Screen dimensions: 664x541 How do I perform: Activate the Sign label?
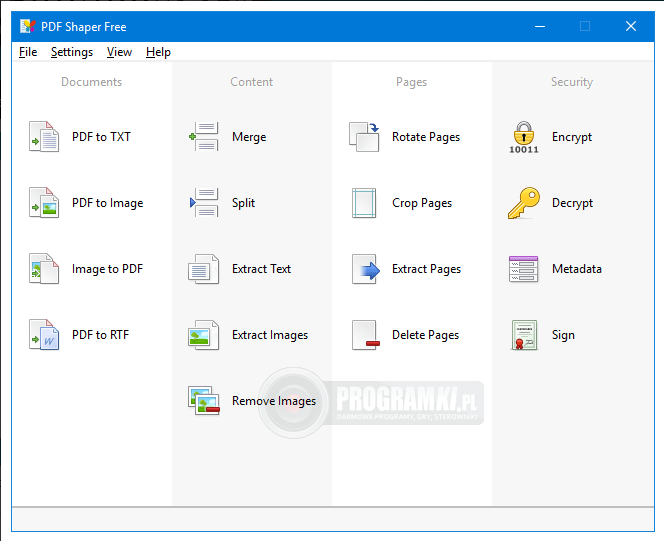point(563,335)
